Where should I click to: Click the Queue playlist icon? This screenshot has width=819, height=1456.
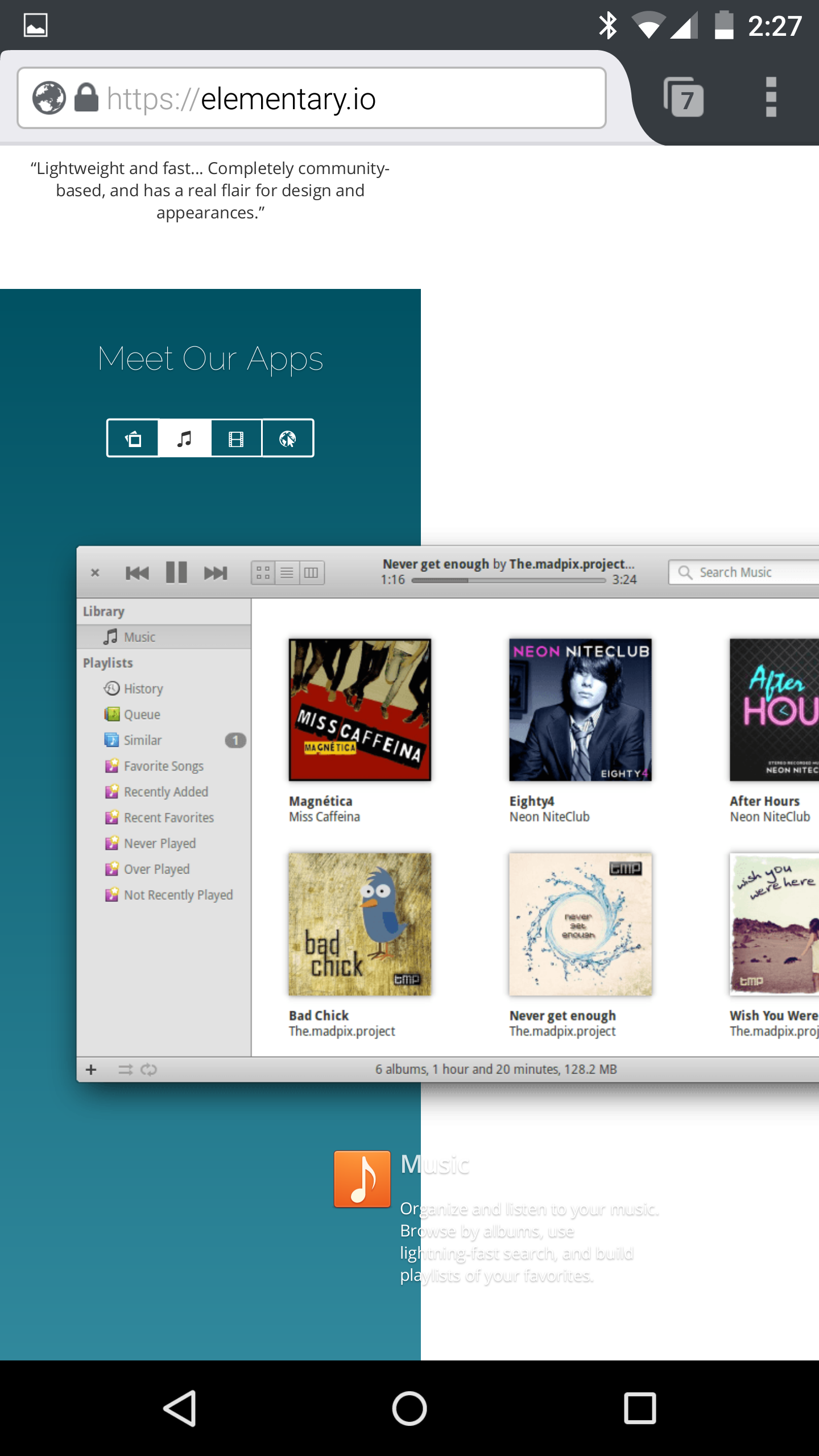[x=112, y=714]
